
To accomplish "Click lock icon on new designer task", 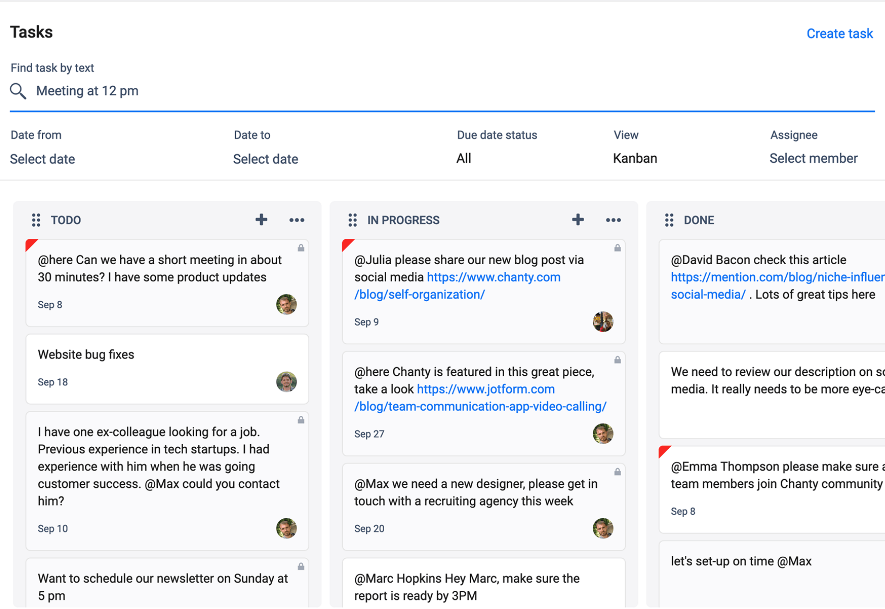I will (x=617, y=471).
